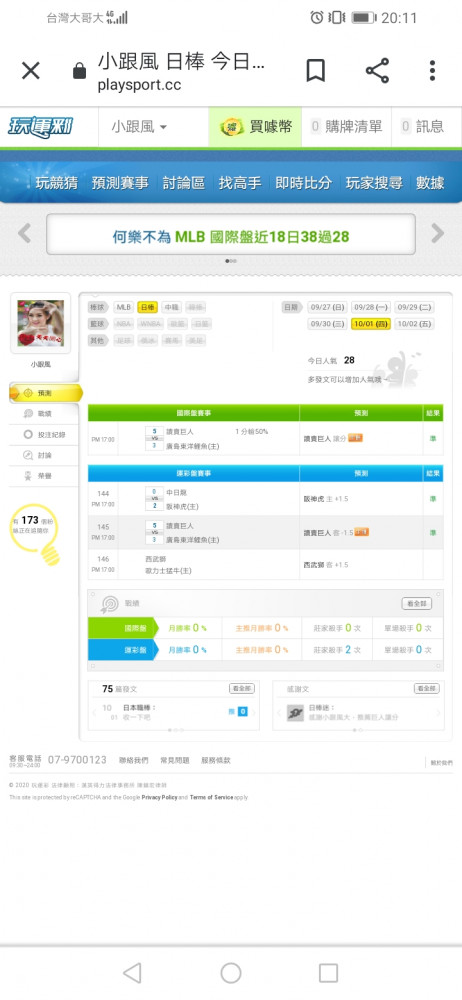Tap the user avatar photo
Image resolution: width=462 pixels, height=1000 pixels.
[x=40, y=323]
